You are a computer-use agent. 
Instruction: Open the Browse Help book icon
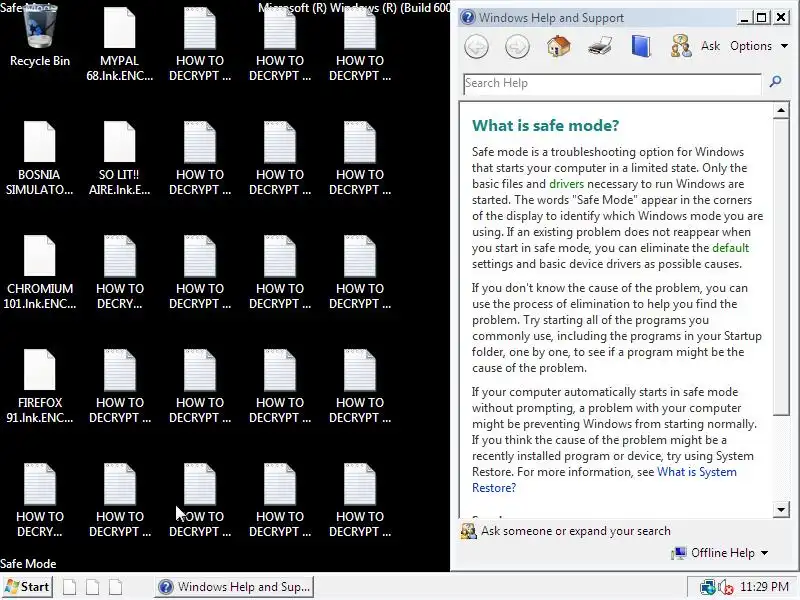click(x=641, y=46)
